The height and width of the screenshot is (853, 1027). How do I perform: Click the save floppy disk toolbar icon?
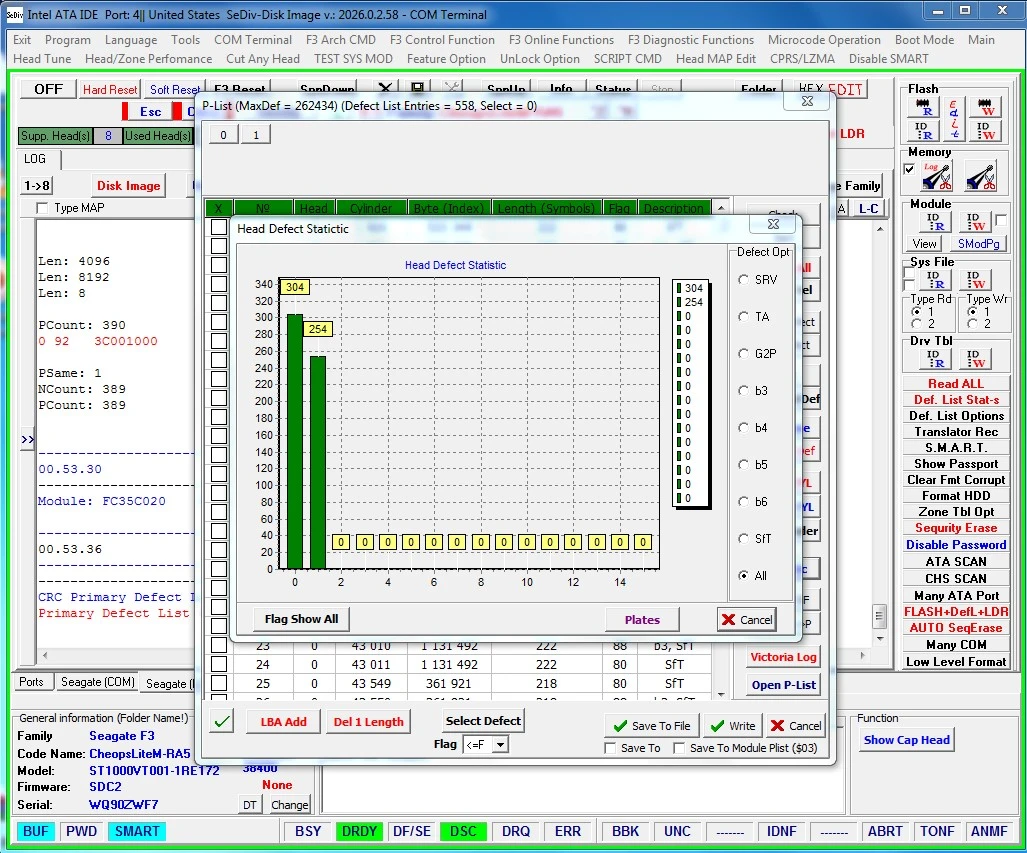click(x=417, y=87)
